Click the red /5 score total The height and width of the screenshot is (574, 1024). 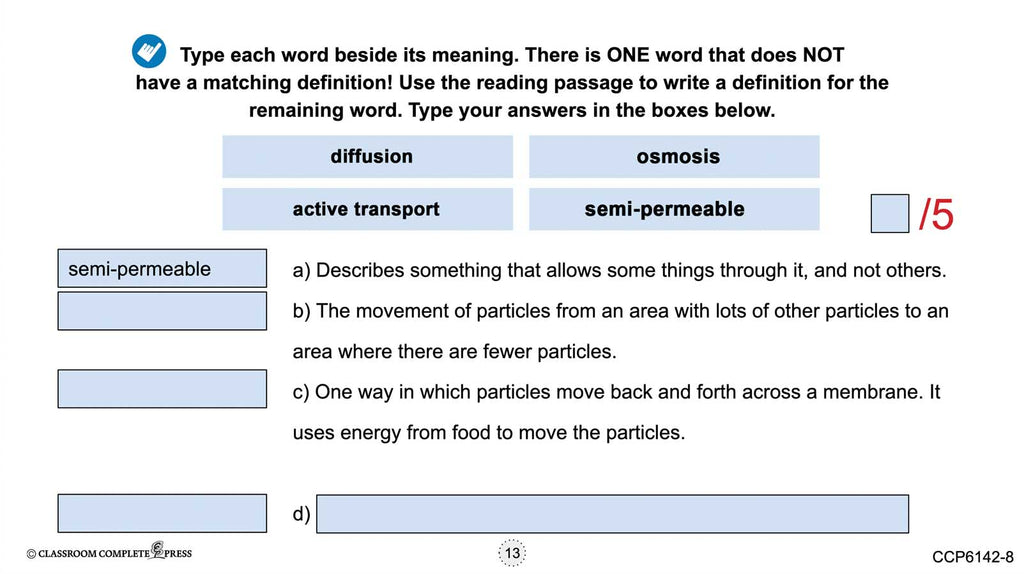(935, 214)
